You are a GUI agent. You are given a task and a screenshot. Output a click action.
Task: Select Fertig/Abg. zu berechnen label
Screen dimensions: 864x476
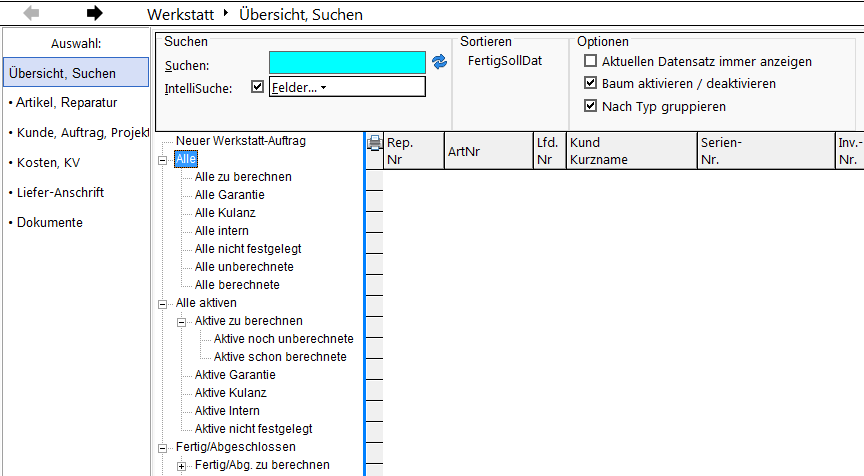click(x=262, y=464)
